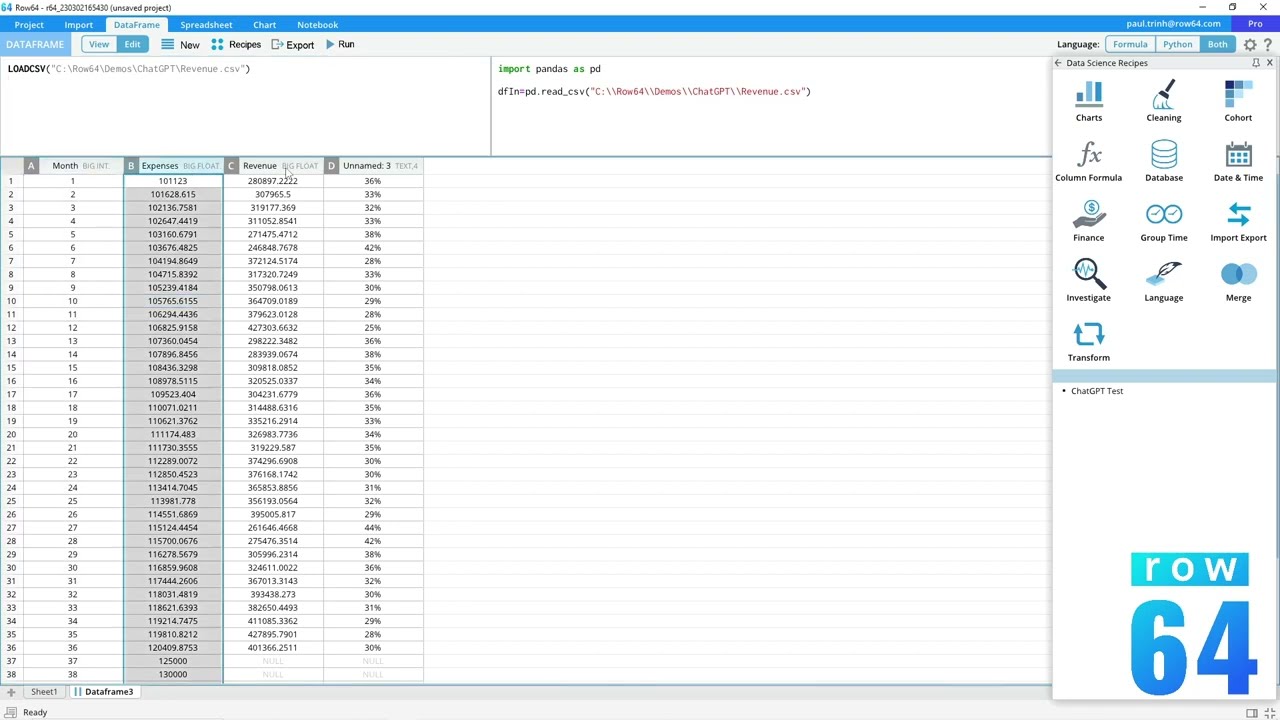
Task: Select Expenses cell 110071.0211
Action: [x=173, y=408]
